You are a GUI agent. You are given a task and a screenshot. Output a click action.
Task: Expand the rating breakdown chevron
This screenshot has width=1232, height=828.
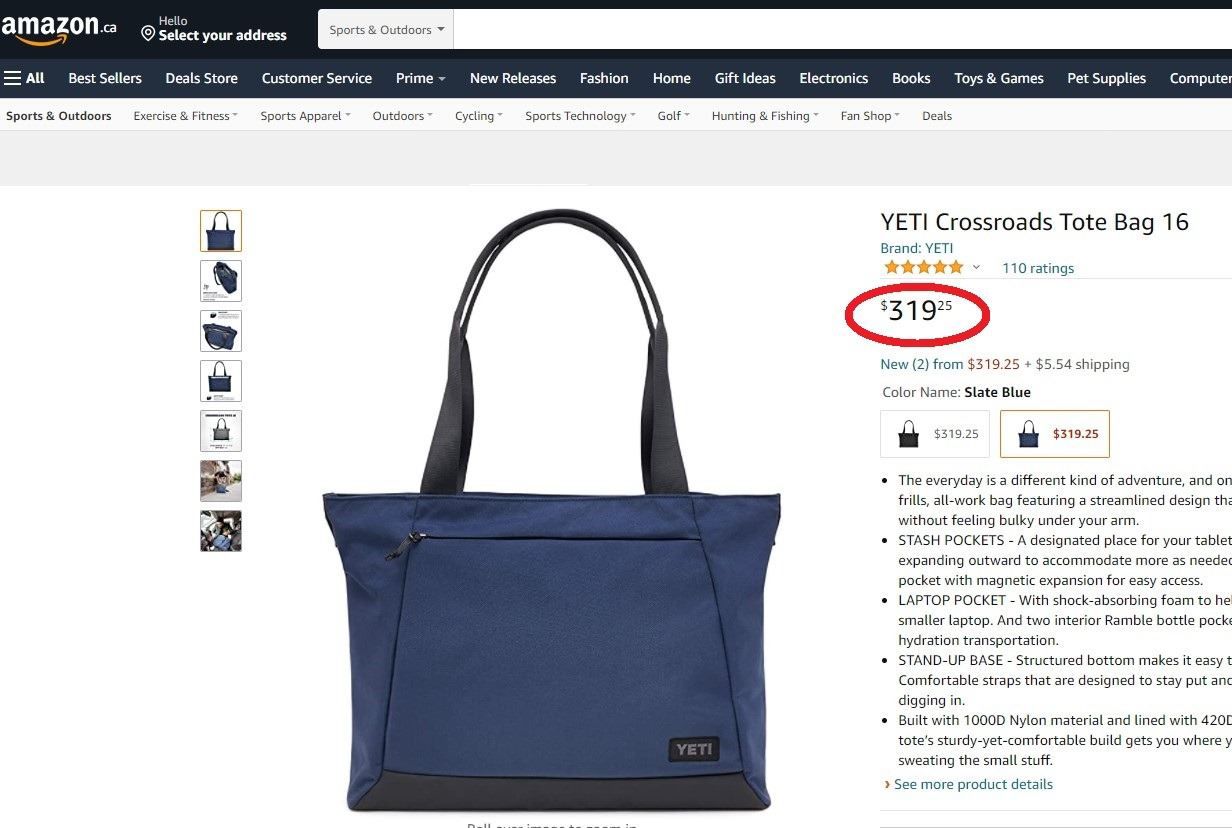click(x=976, y=268)
